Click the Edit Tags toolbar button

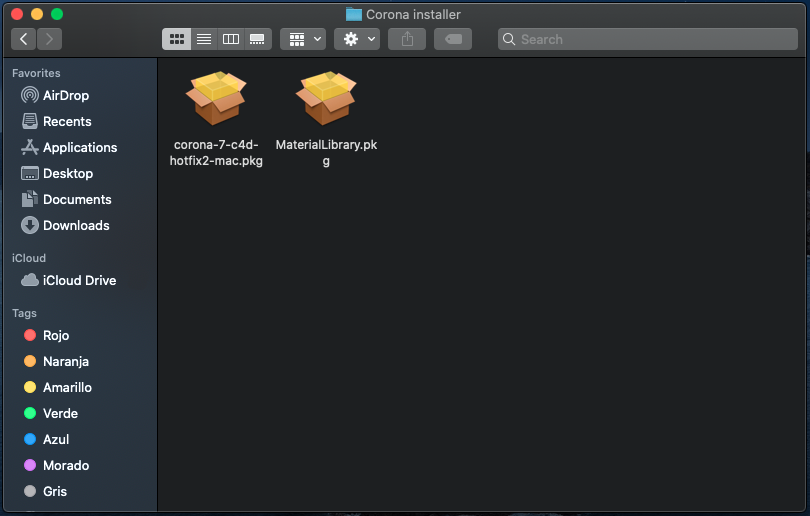pyautogui.click(x=453, y=39)
